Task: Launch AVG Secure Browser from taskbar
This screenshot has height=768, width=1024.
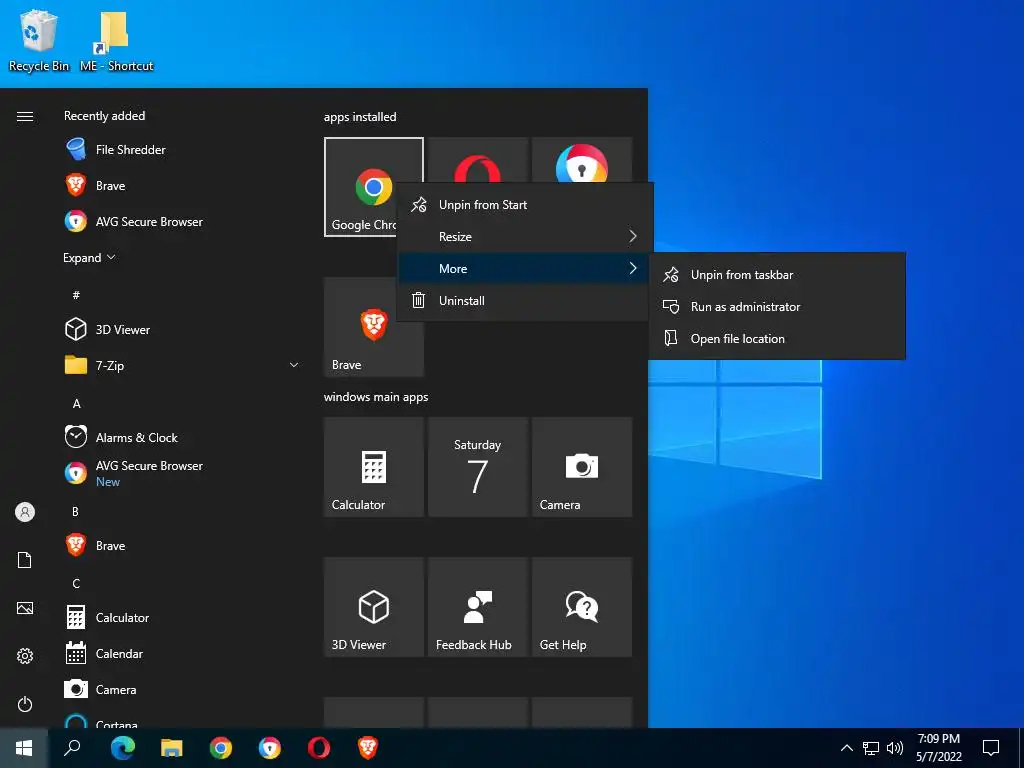Action: (x=270, y=748)
